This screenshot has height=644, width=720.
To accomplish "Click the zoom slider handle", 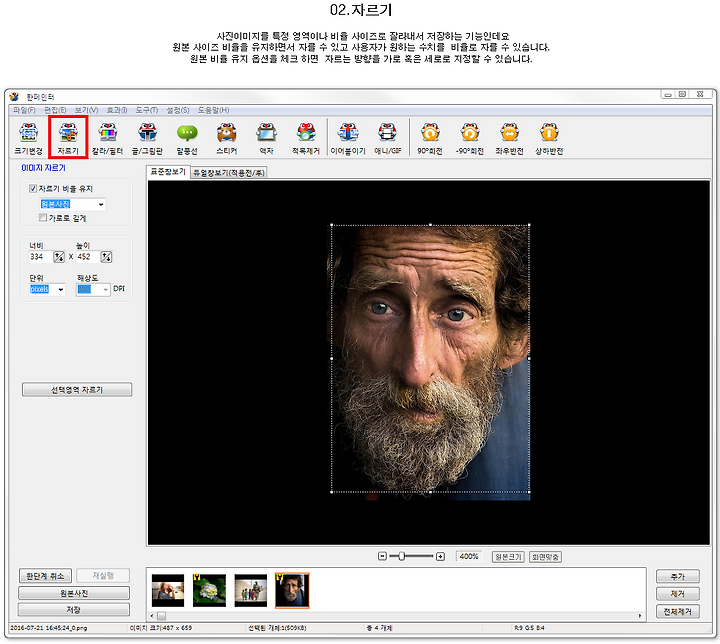I will pos(402,556).
